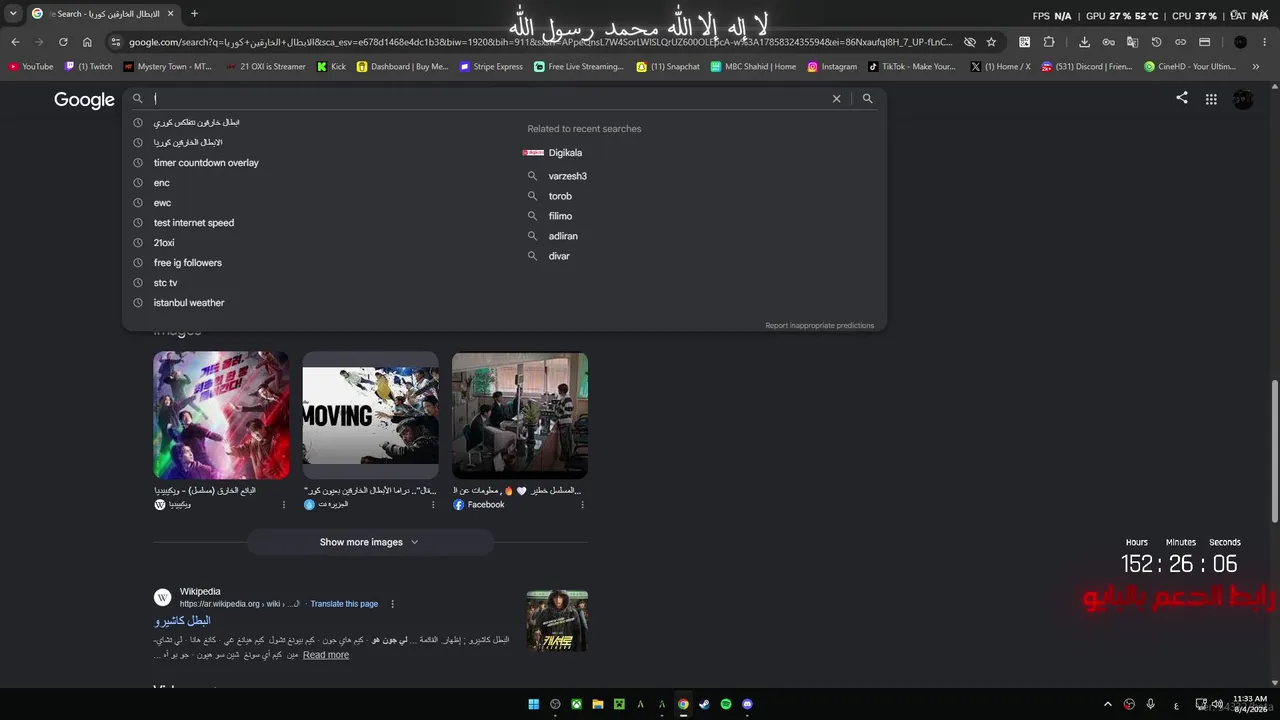
Task: Open options for the Facebook image result
Action: pyautogui.click(x=582, y=505)
